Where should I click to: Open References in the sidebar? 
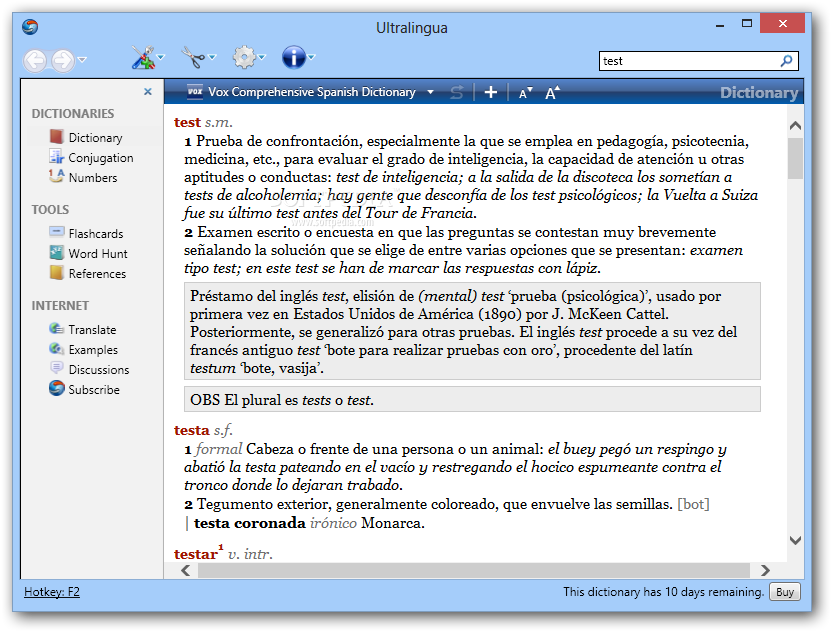click(x=97, y=274)
